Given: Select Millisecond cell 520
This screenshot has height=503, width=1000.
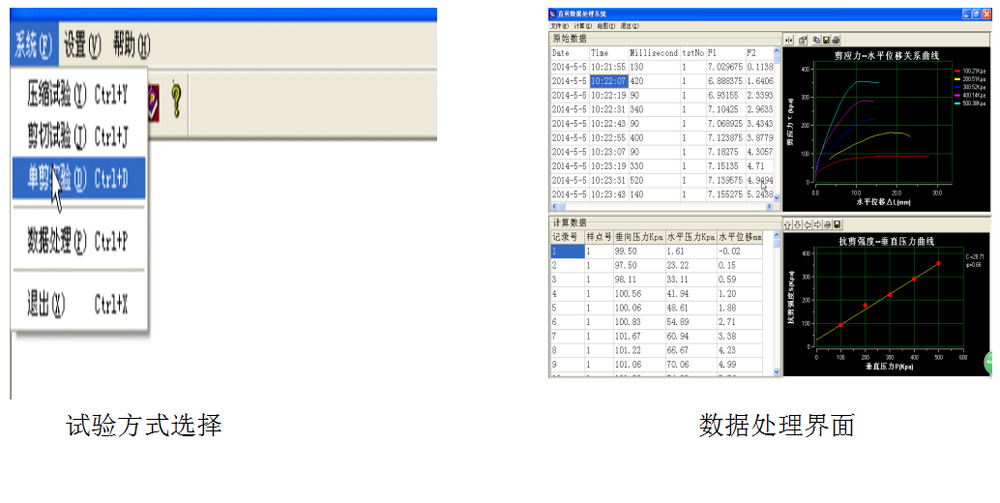Looking at the screenshot, I should pyautogui.click(x=654, y=180).
